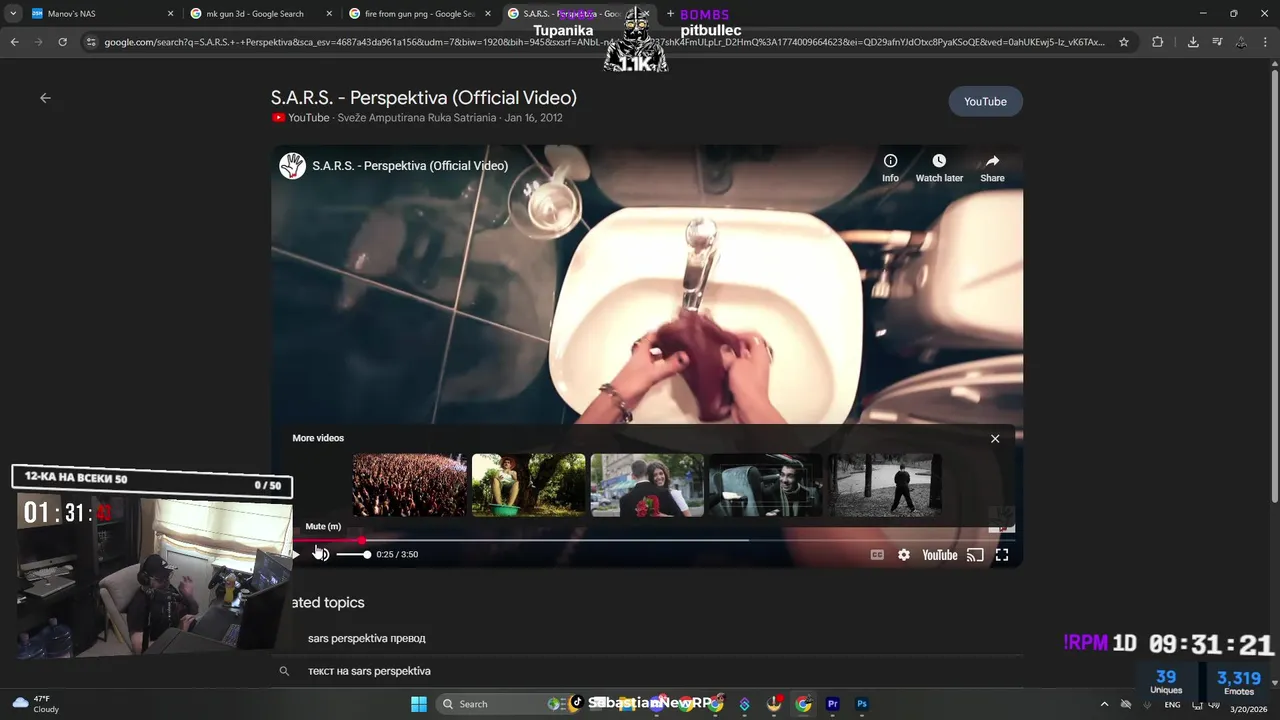The height and width of the screenshot is (720, 1280).
Task: Click the browser address bar URL
Action: tap(604, 42)
